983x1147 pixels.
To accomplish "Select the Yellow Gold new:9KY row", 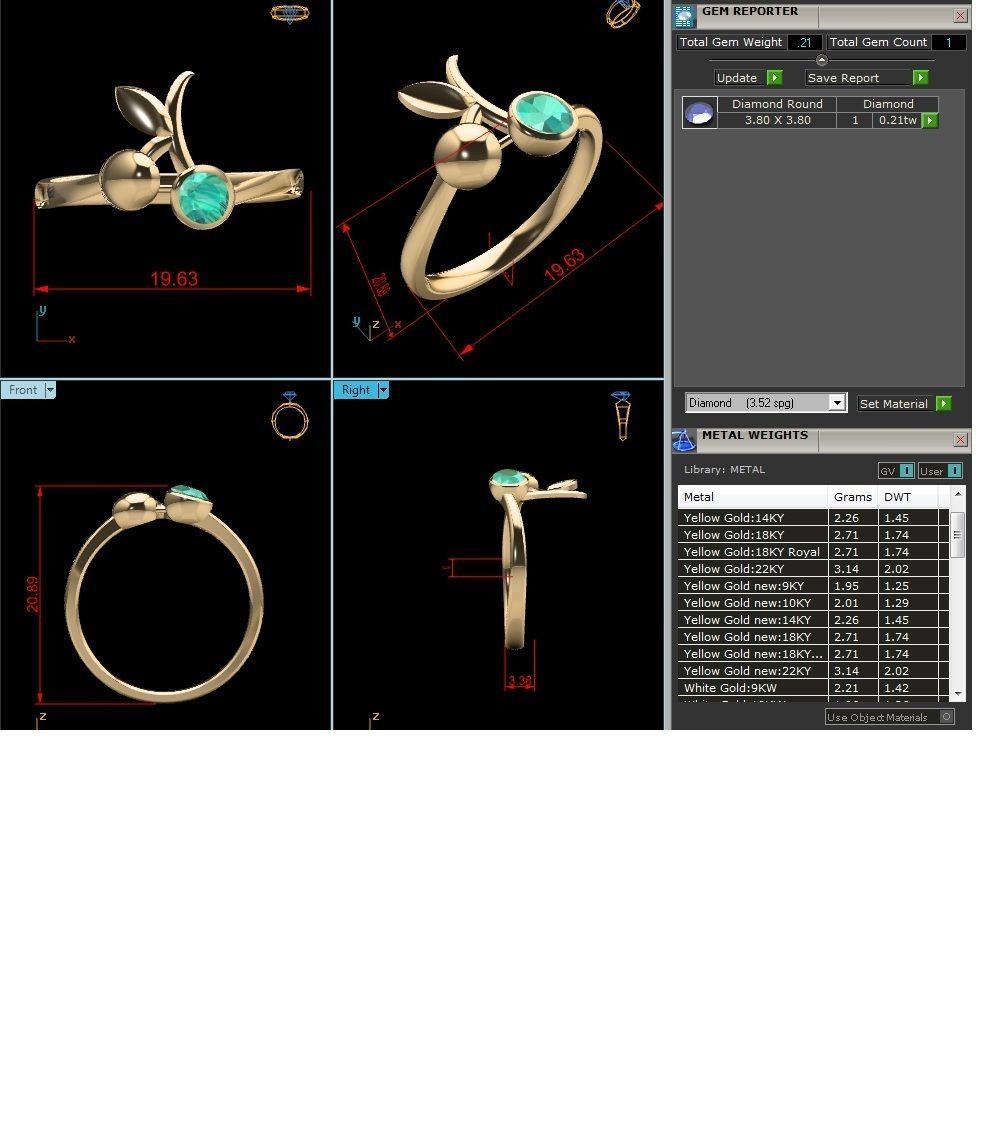I will click(x=813, y=585).
